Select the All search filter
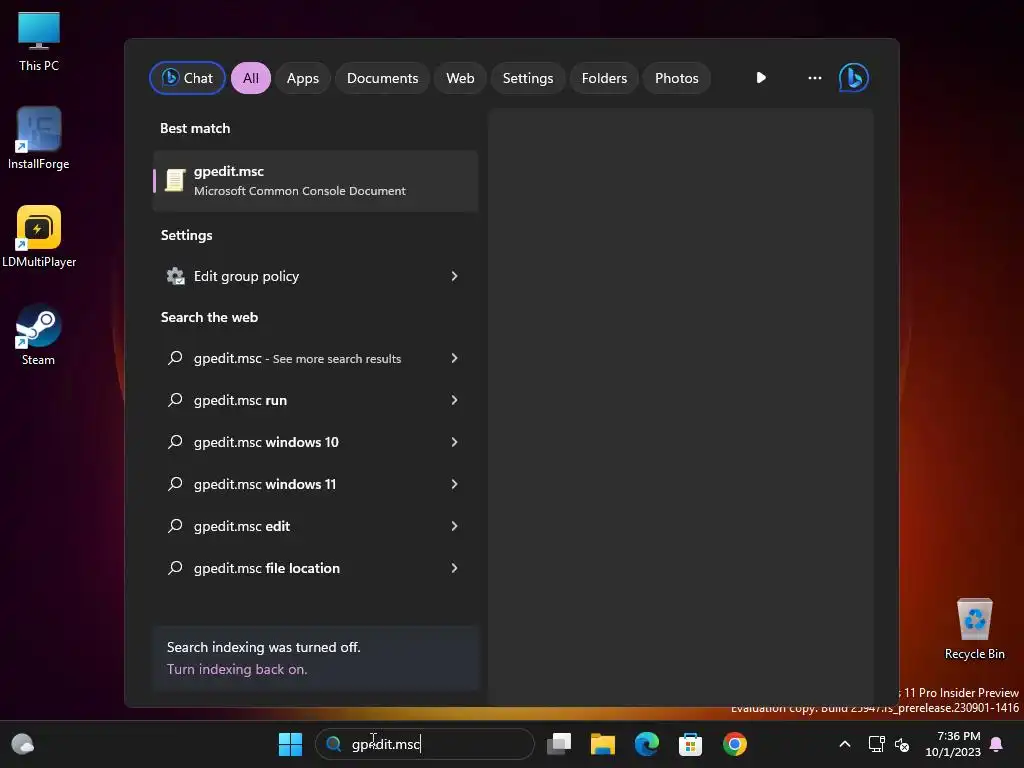Image resolution: width=1024 pixels, height=768 pixels. (x=251, y=78)
